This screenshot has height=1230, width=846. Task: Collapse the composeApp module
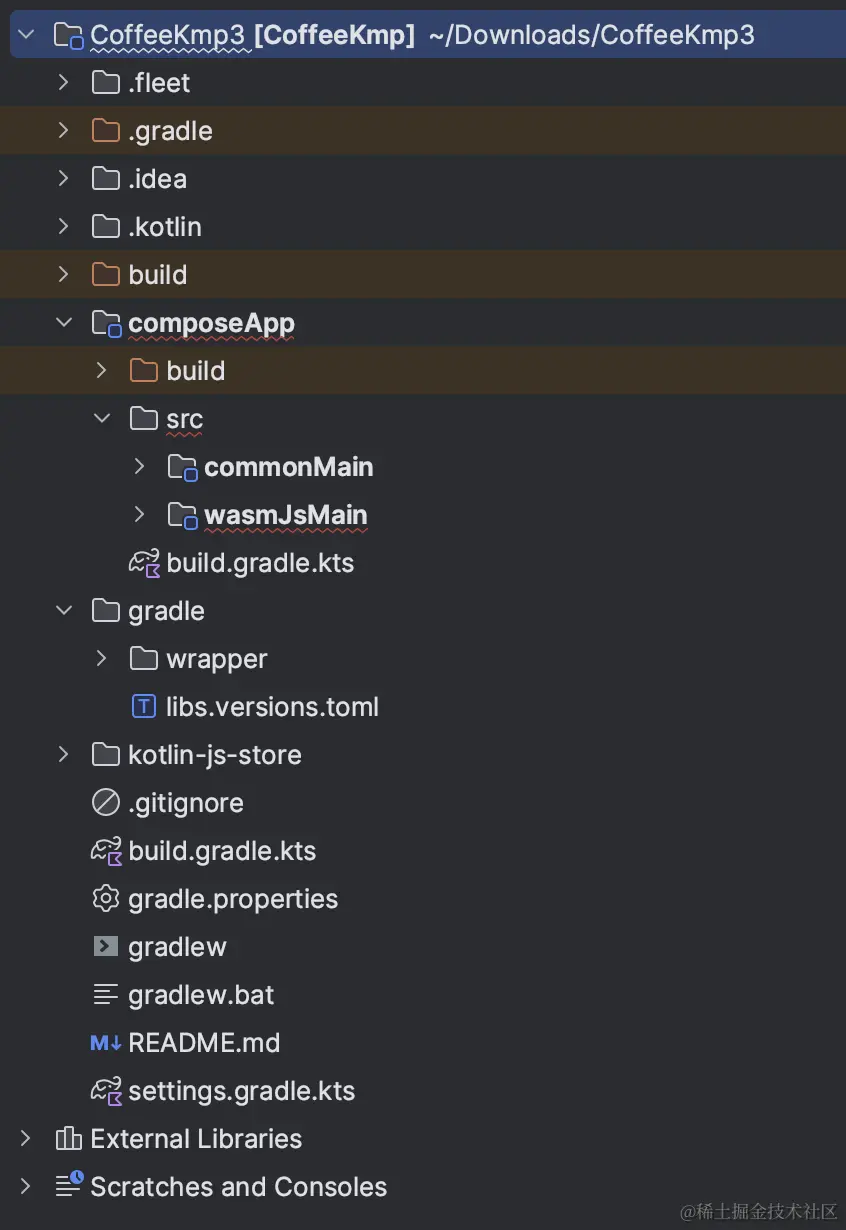[62, 322]
